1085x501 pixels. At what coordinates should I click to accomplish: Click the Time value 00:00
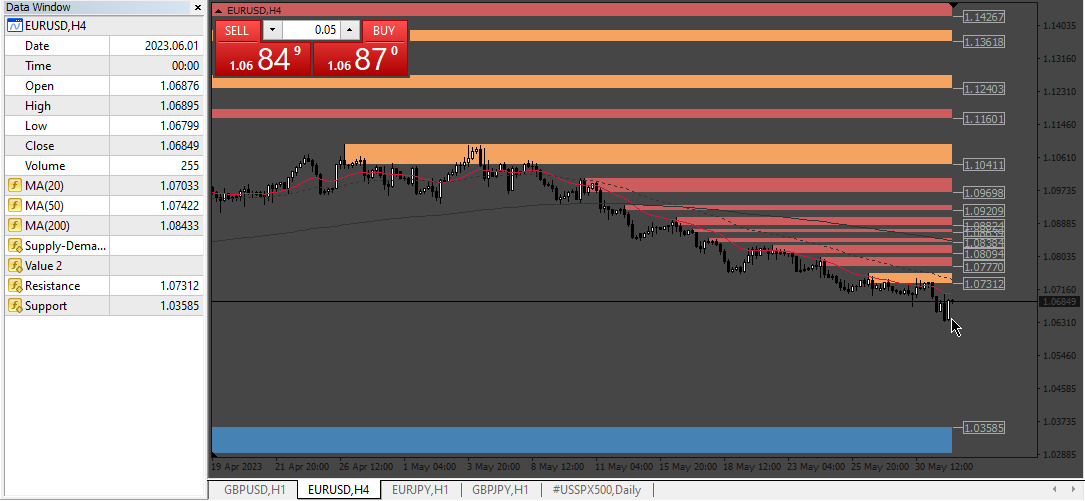(x=185, y=66)
